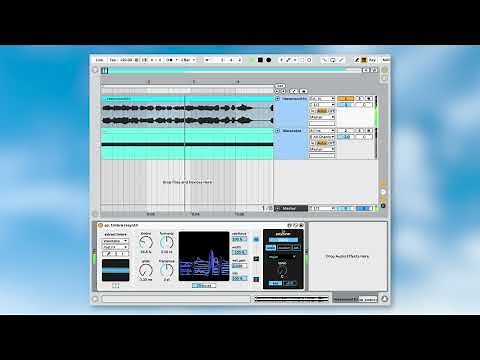Open the scale dropdown in dark panel
The width and height of the screenshot is (480, 360).
pos(282,257)
